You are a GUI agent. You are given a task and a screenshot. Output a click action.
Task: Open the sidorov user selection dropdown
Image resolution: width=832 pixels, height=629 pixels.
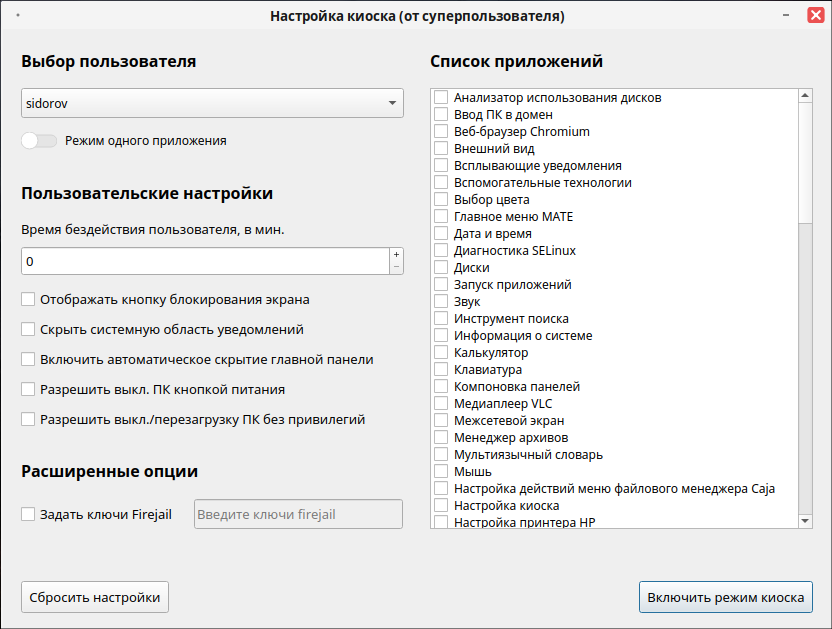[x=212, y=104]
